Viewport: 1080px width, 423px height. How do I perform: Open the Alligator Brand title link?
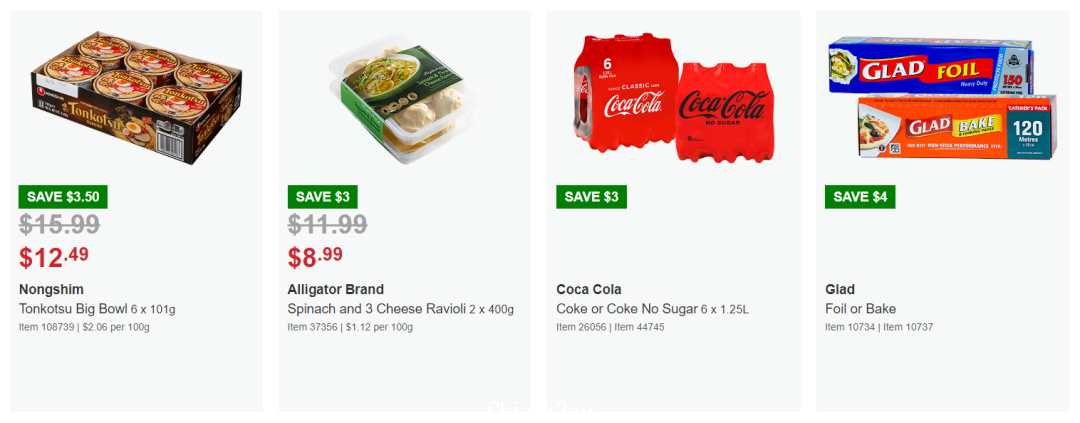pyautogui.click(x=335, y=289)
